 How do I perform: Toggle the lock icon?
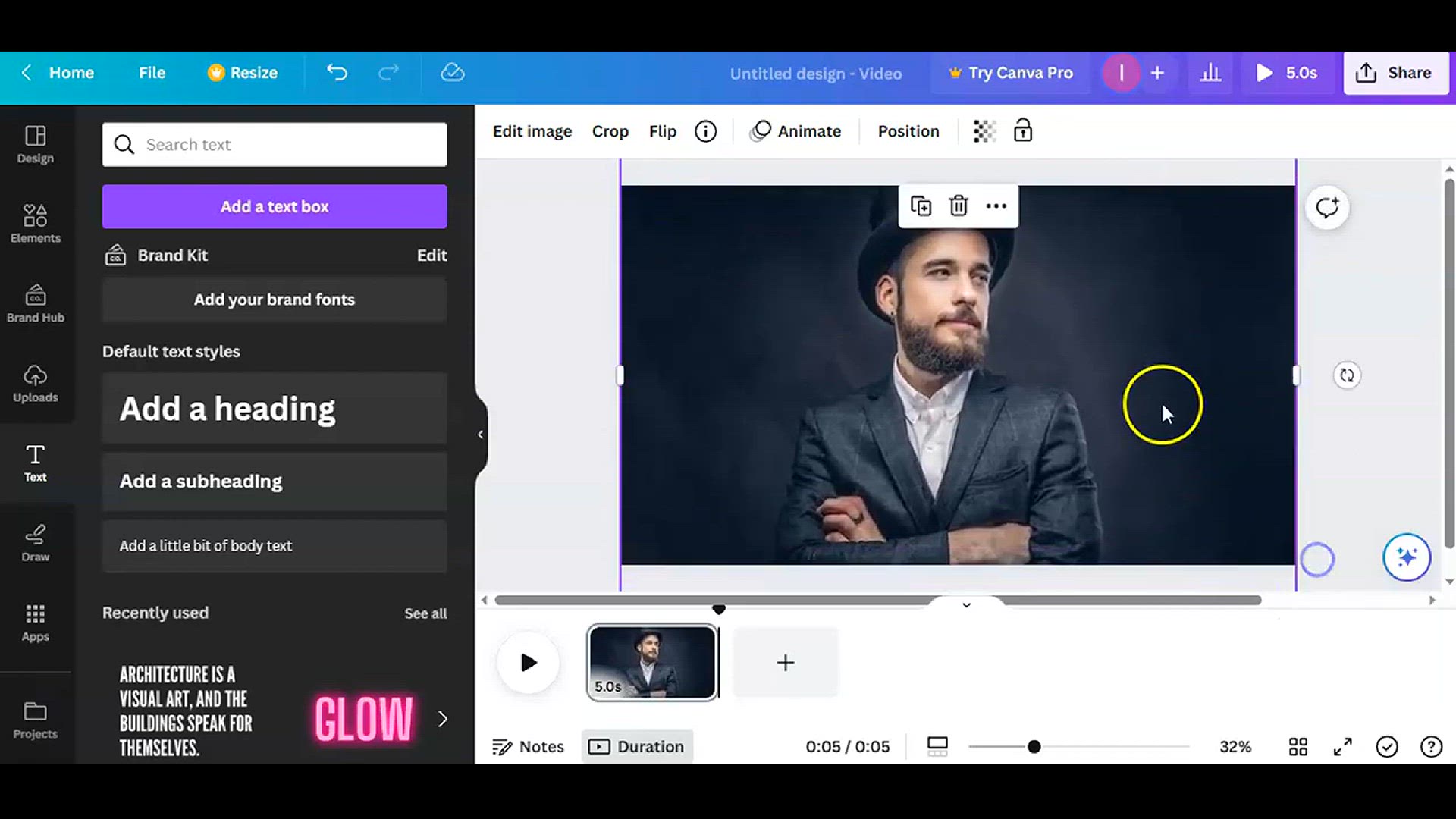1023,130
